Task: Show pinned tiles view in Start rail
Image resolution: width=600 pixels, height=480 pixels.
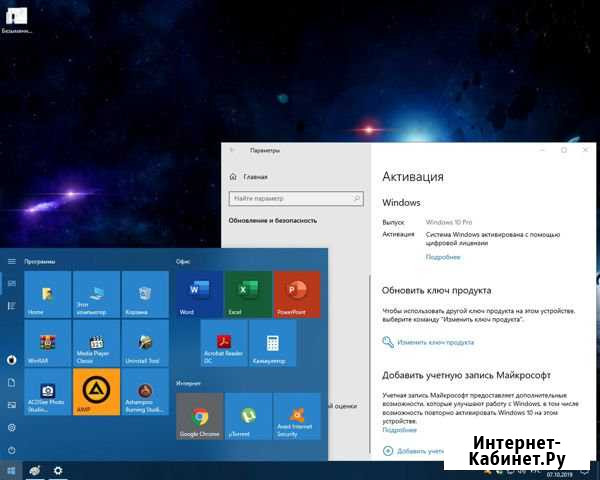Action: point(12,283)
